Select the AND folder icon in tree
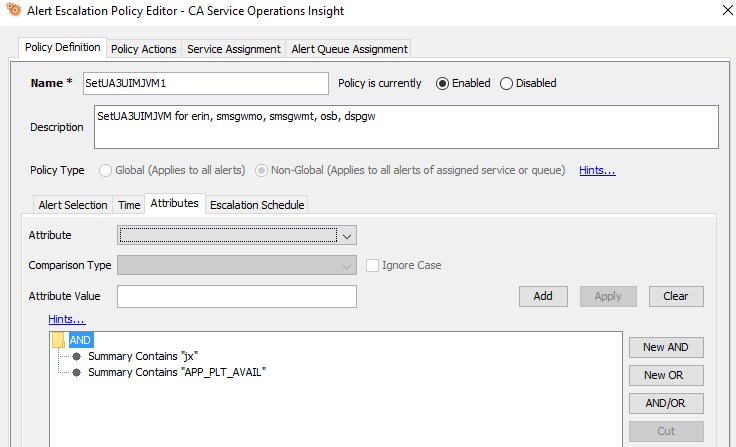736x447 pixels. [58, 340]
